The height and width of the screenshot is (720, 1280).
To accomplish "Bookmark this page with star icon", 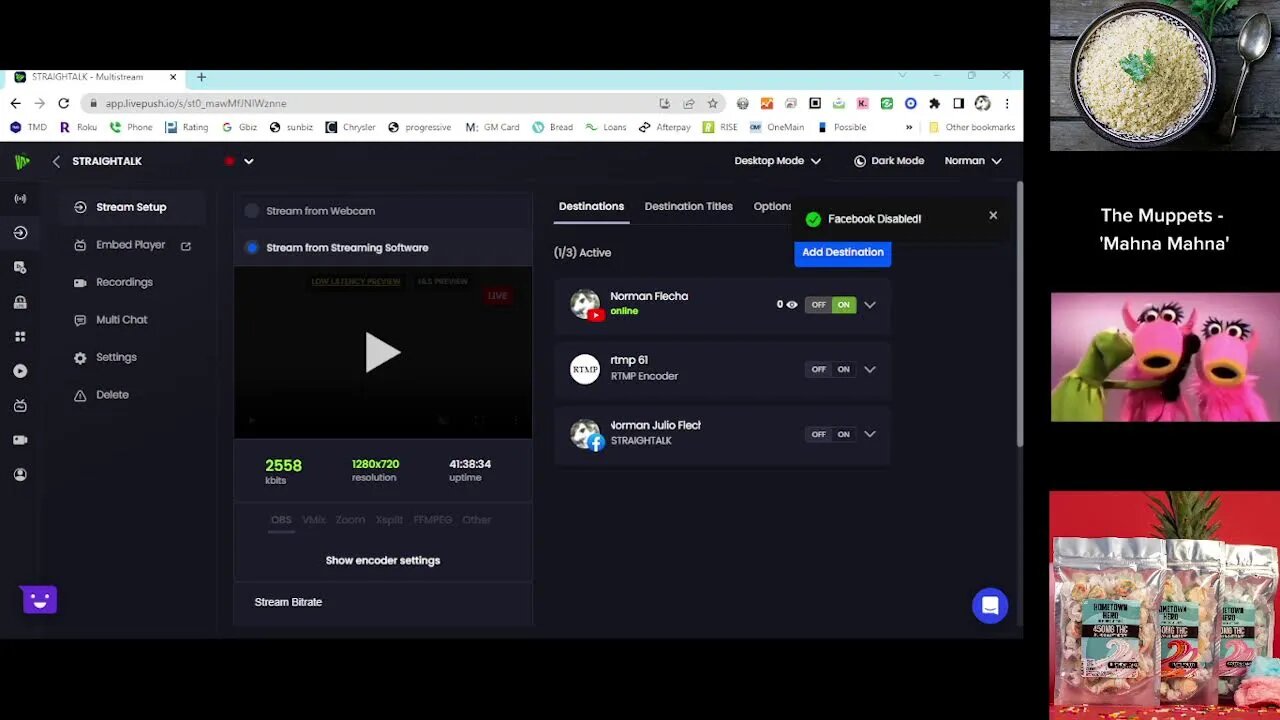I will click(713, 103).
